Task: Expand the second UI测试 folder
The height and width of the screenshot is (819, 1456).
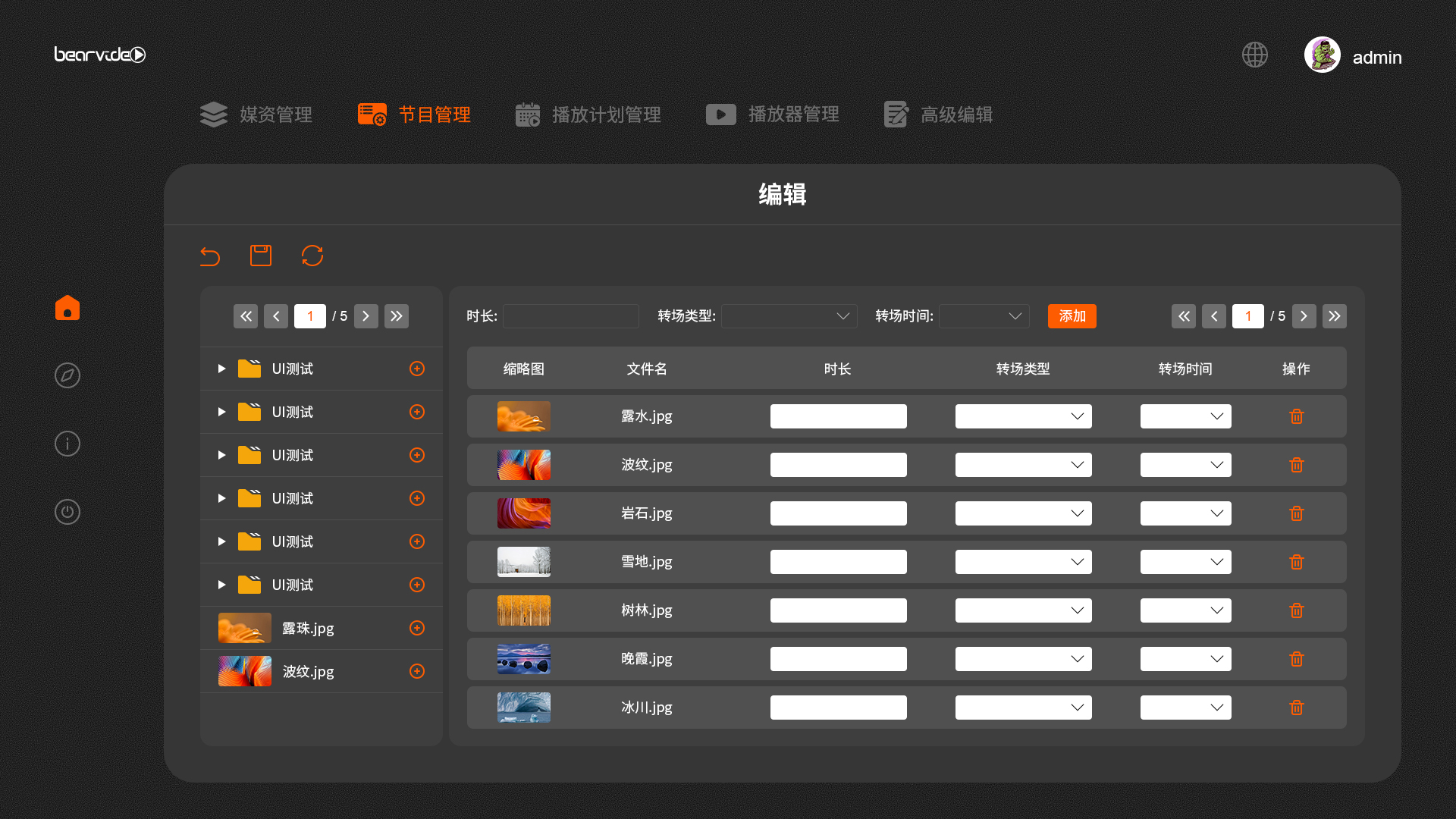Action: tap(221, 412)
